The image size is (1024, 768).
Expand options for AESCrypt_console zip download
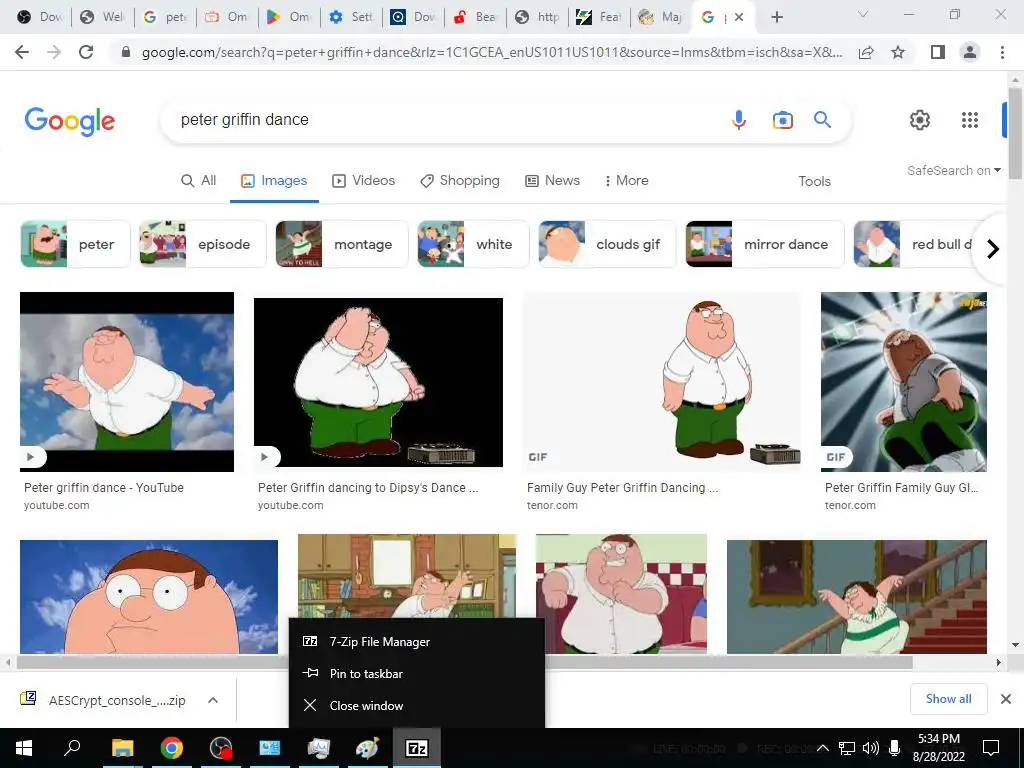tap(212, 700)
